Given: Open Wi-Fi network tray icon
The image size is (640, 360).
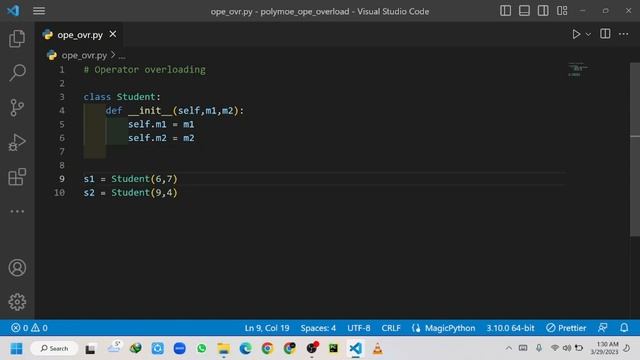Looking at the screenshot, I should [x=554, y=348].
